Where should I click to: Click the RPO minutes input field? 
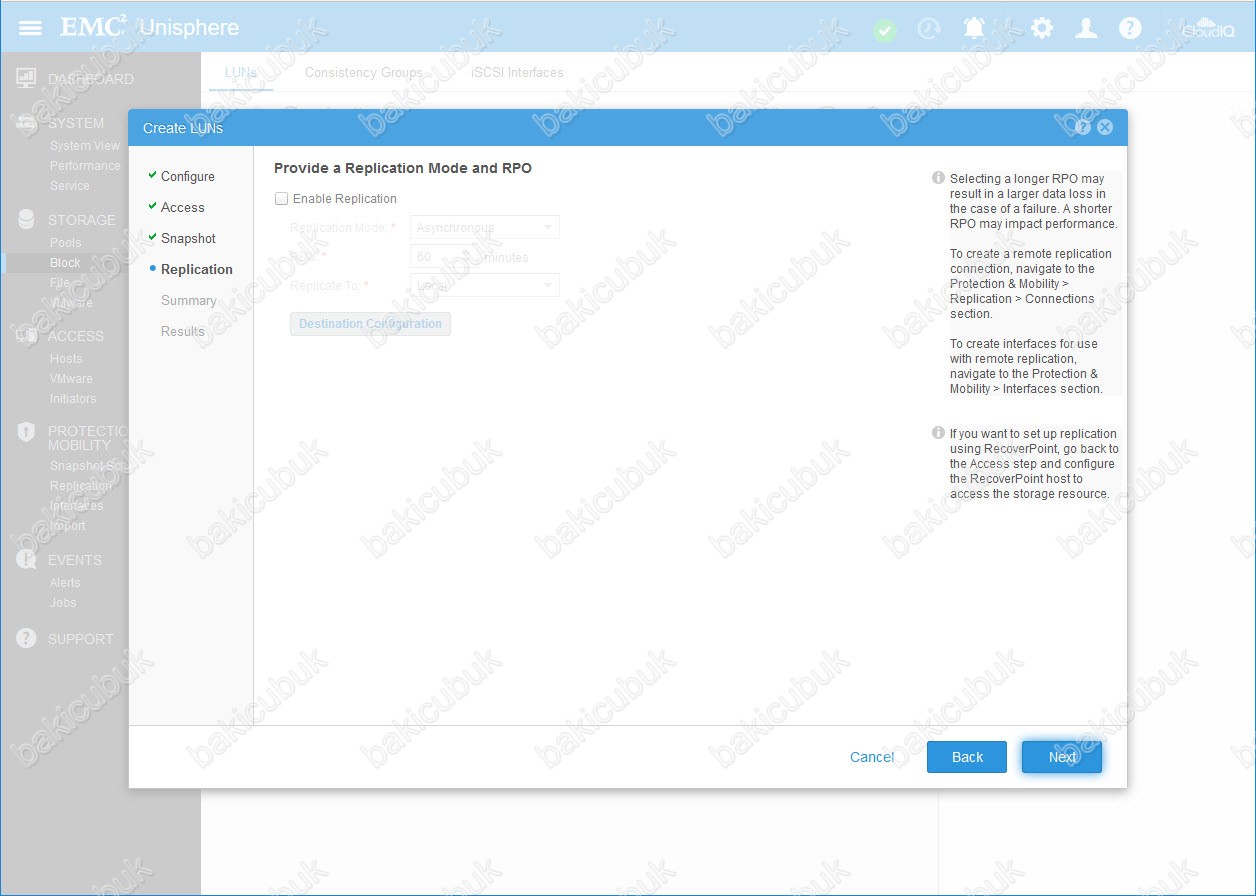click(x=442, y=257)
